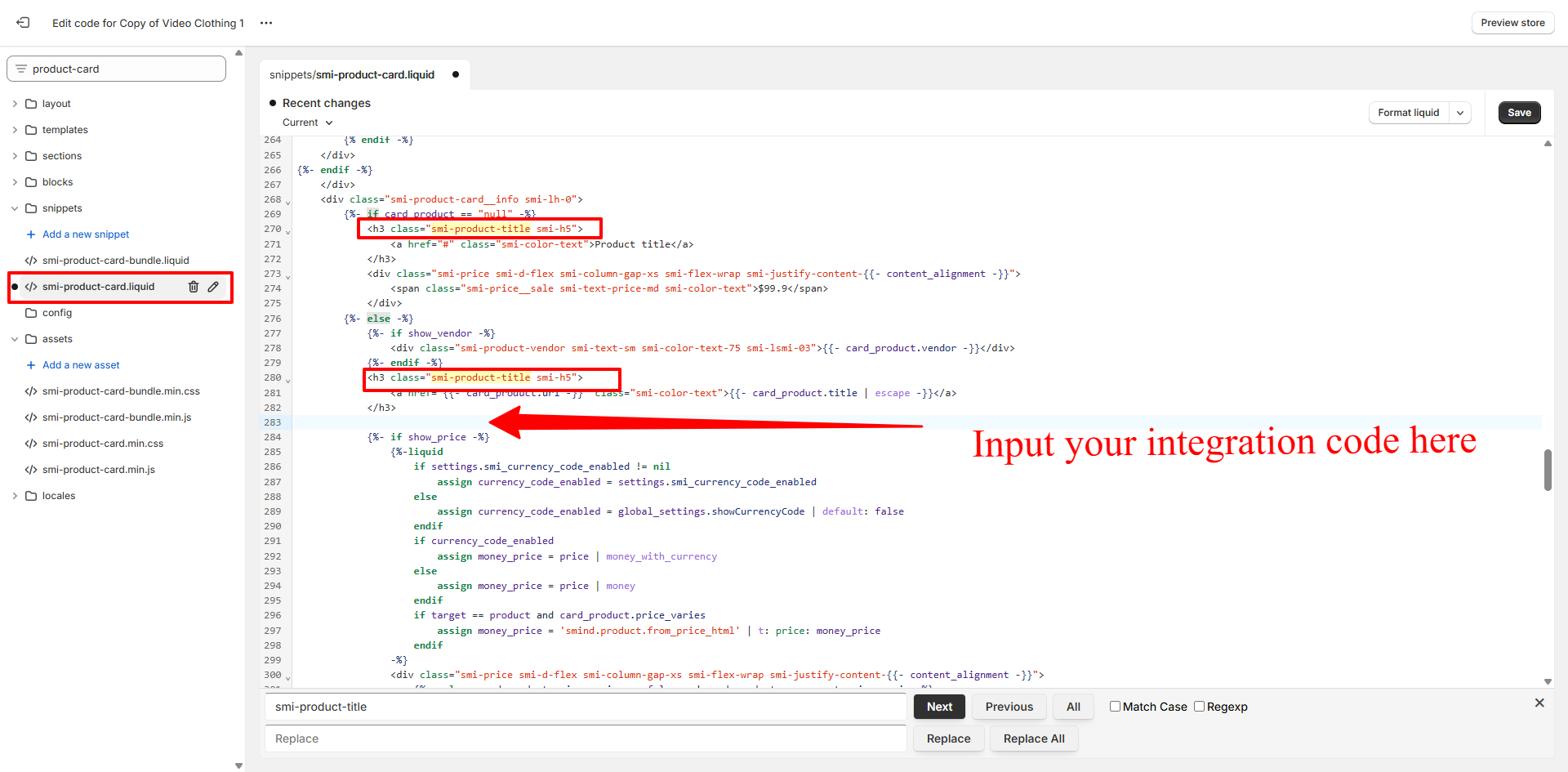Click the assets folder icon
The height and width of the screenshot is (772, 1568).
[x=31, y=339]
